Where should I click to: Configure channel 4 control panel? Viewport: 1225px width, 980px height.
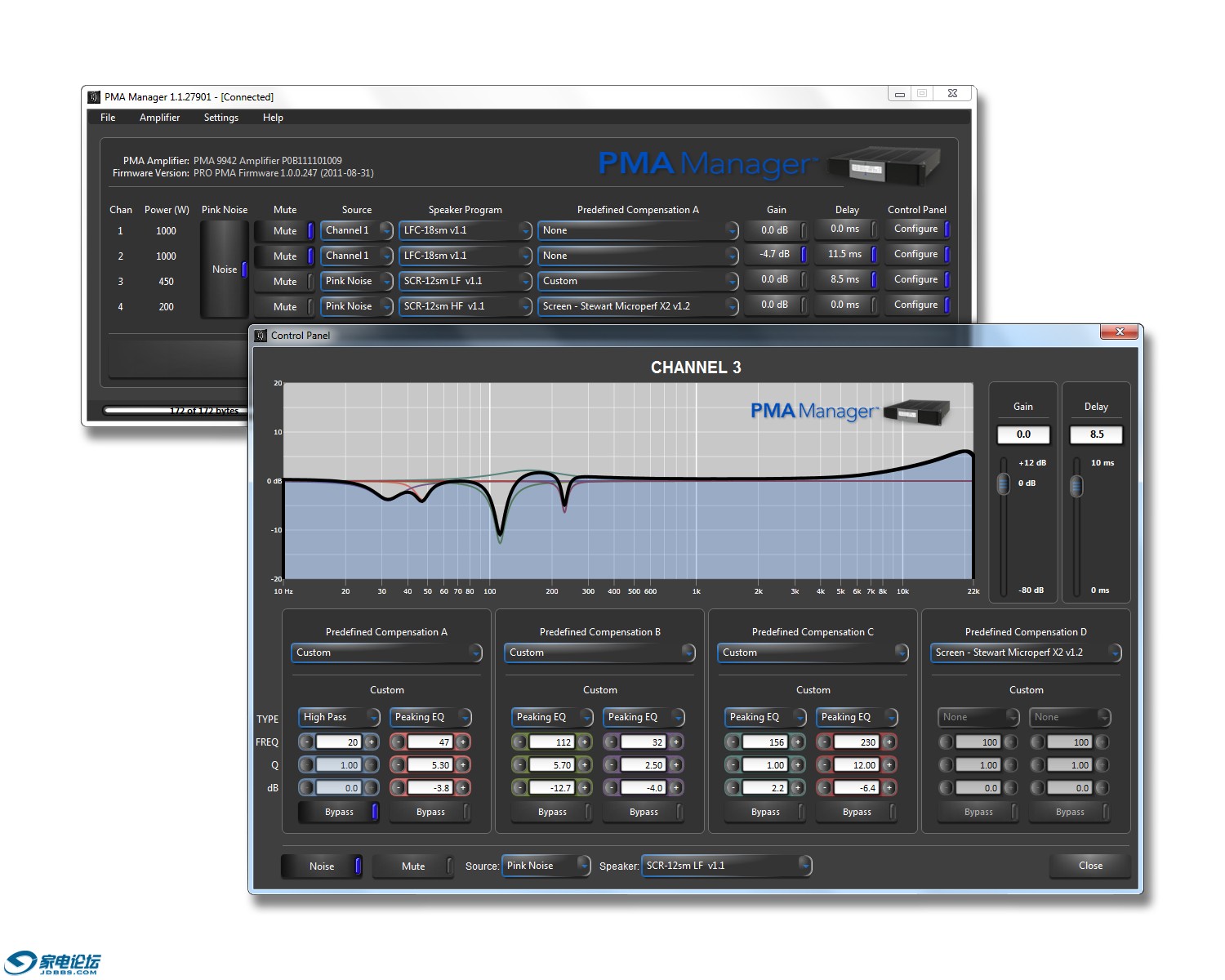918,305
